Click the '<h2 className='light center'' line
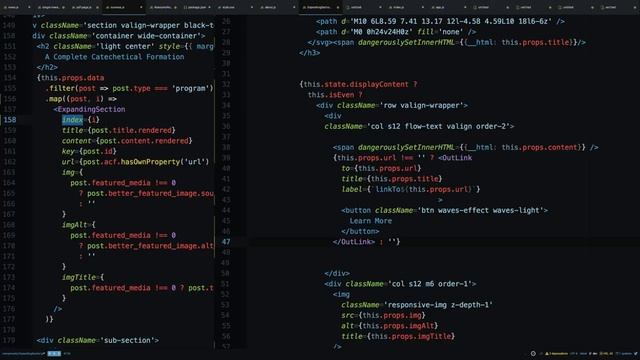This screenshot has height=360, width=640. pos(125,46)
